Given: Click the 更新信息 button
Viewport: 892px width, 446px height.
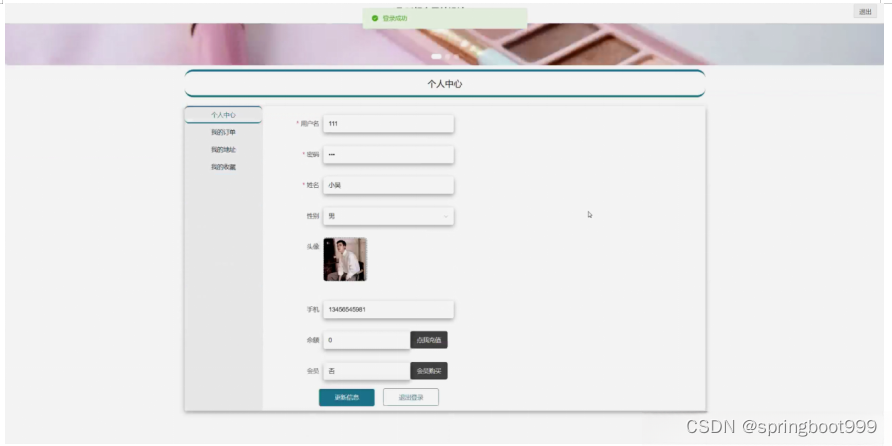Looking at the screenshot, I should click(x=346, y=398).
